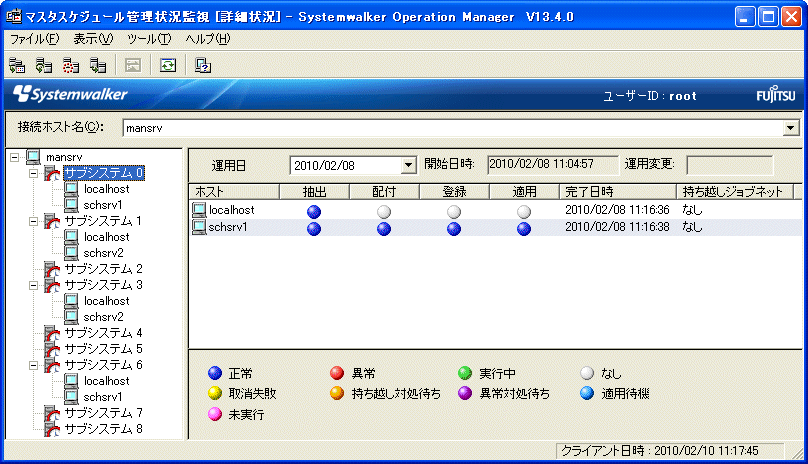Select schsrv1 under サブシステム 6
The height and width of the screenshot is (464, 808).
pyautogui.click(x=103, y=397)
